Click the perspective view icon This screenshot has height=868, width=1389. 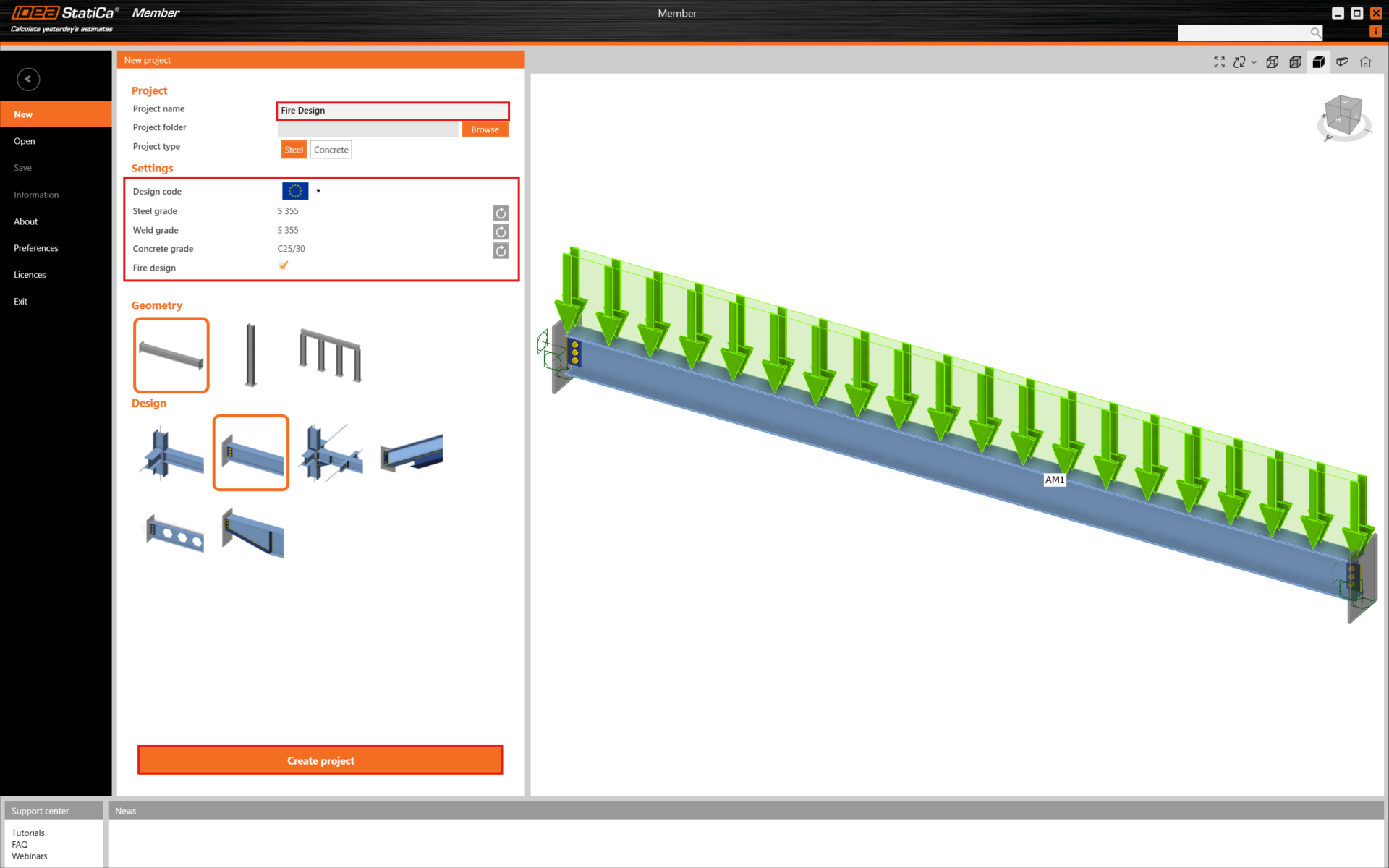[1342, 62]
